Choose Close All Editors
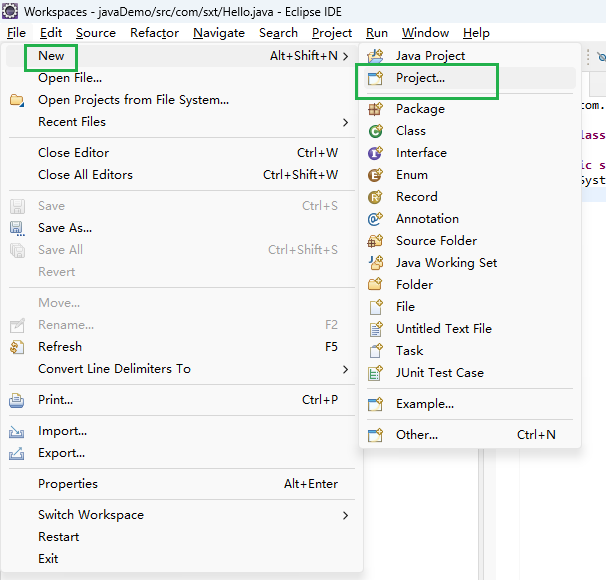606x580 pixels. tap(181, 175)
